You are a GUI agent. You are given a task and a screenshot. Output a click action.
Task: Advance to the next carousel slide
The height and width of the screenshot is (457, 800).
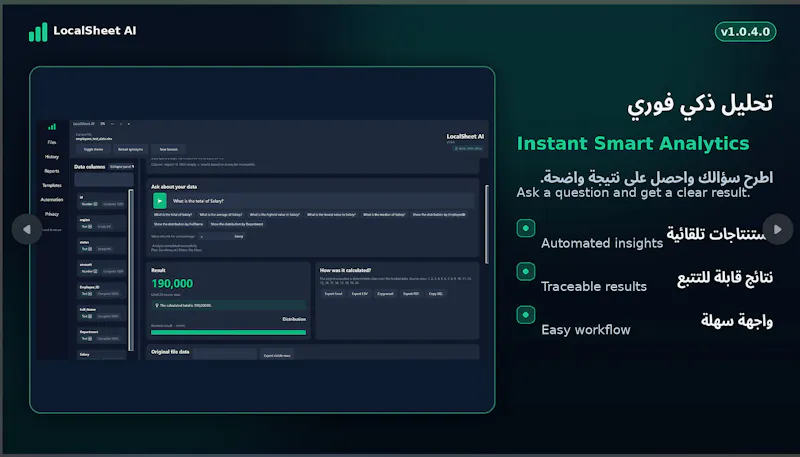778,230
